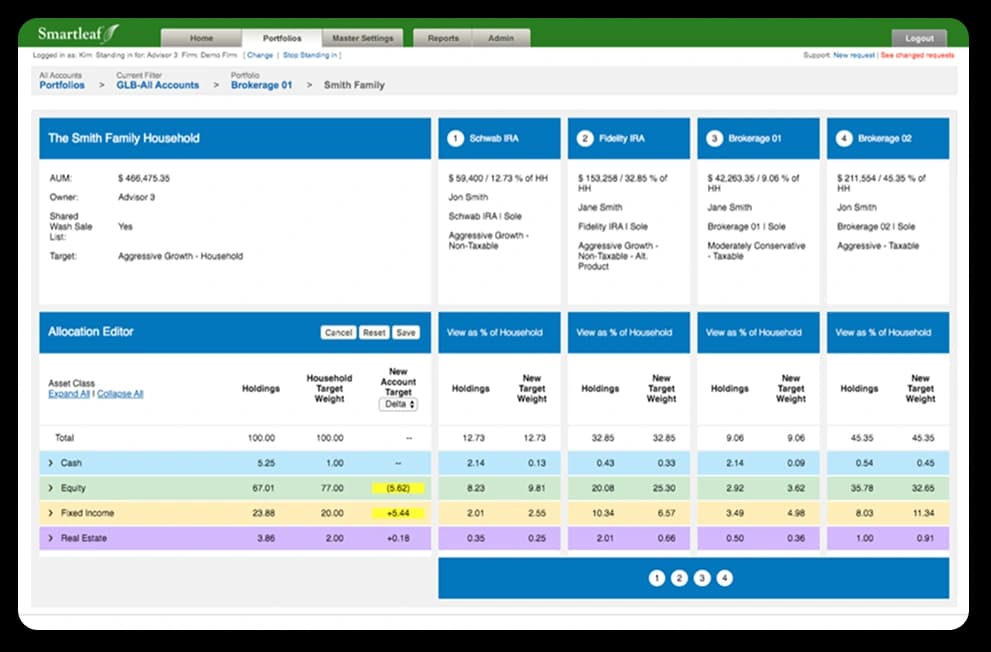991x652 pixels.
Task: Click the highlighted (5.62) Equity delta cell
Action: pyautogui.click(x=398, y=488)
